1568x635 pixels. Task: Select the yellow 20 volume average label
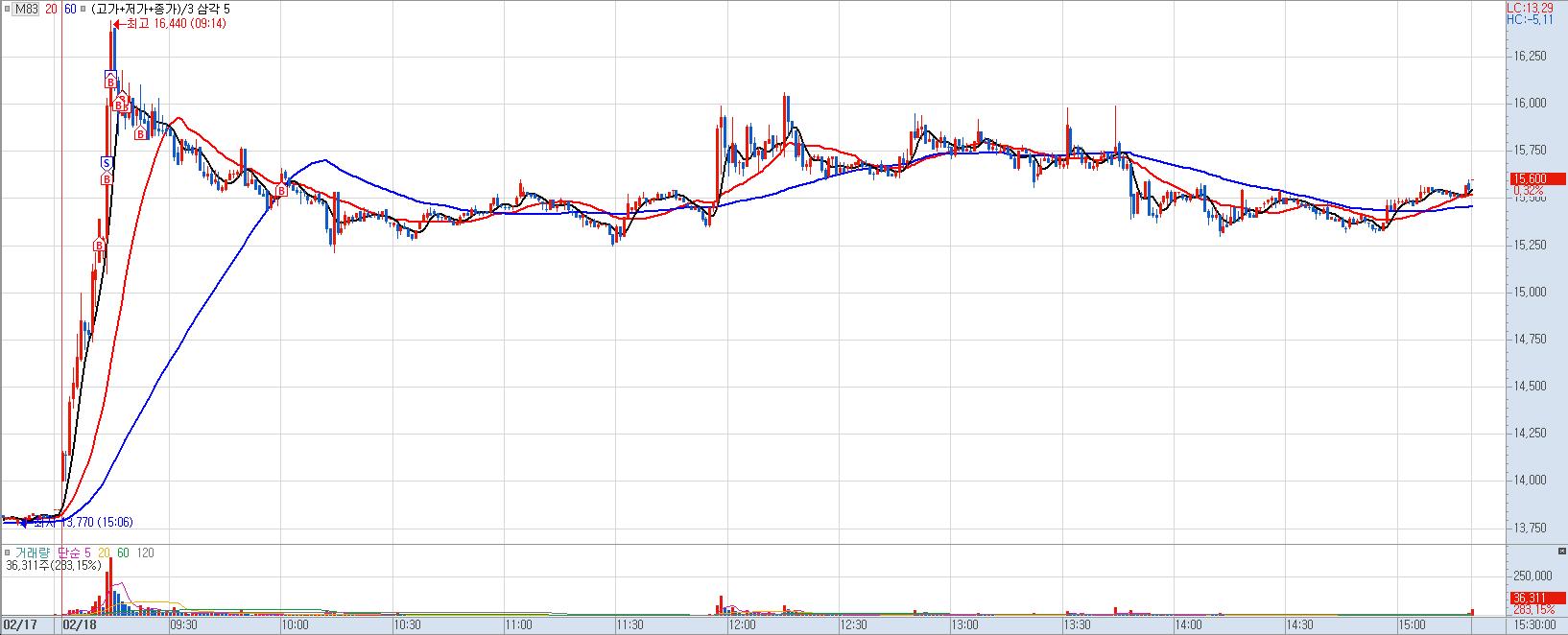click(104, 553)
